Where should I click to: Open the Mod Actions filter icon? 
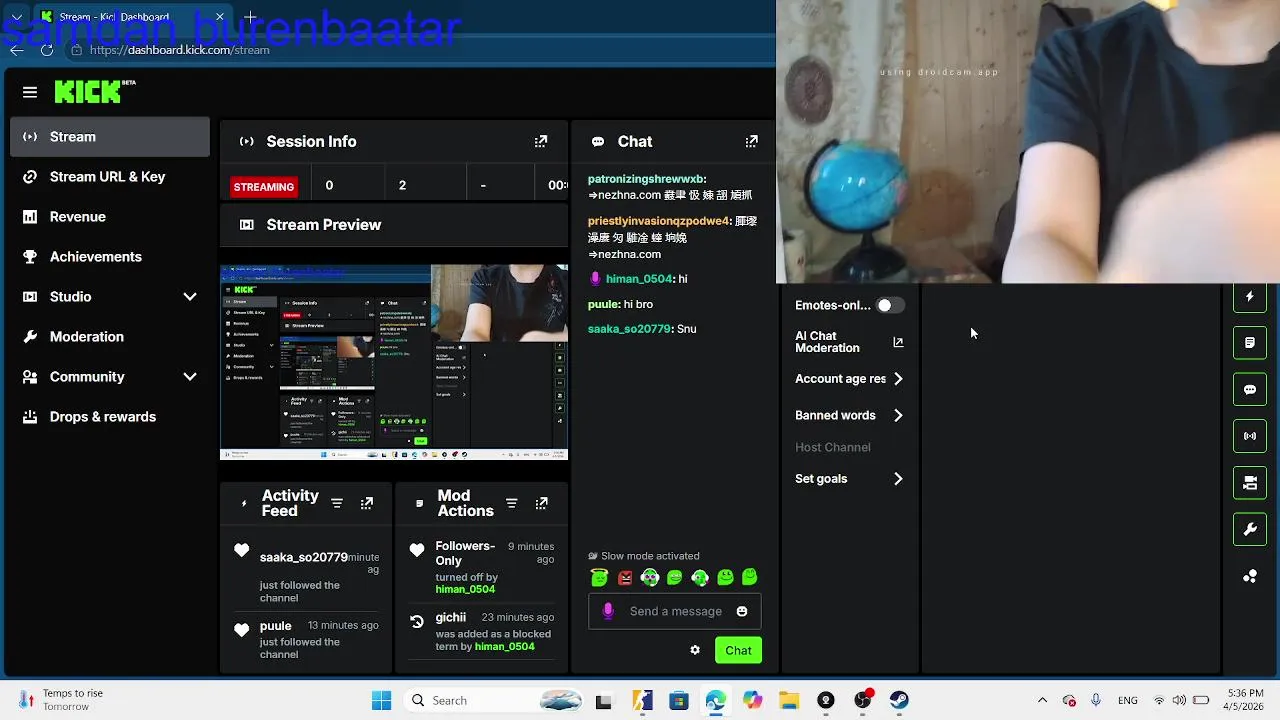pyautogui.click(x=511, y=503)
